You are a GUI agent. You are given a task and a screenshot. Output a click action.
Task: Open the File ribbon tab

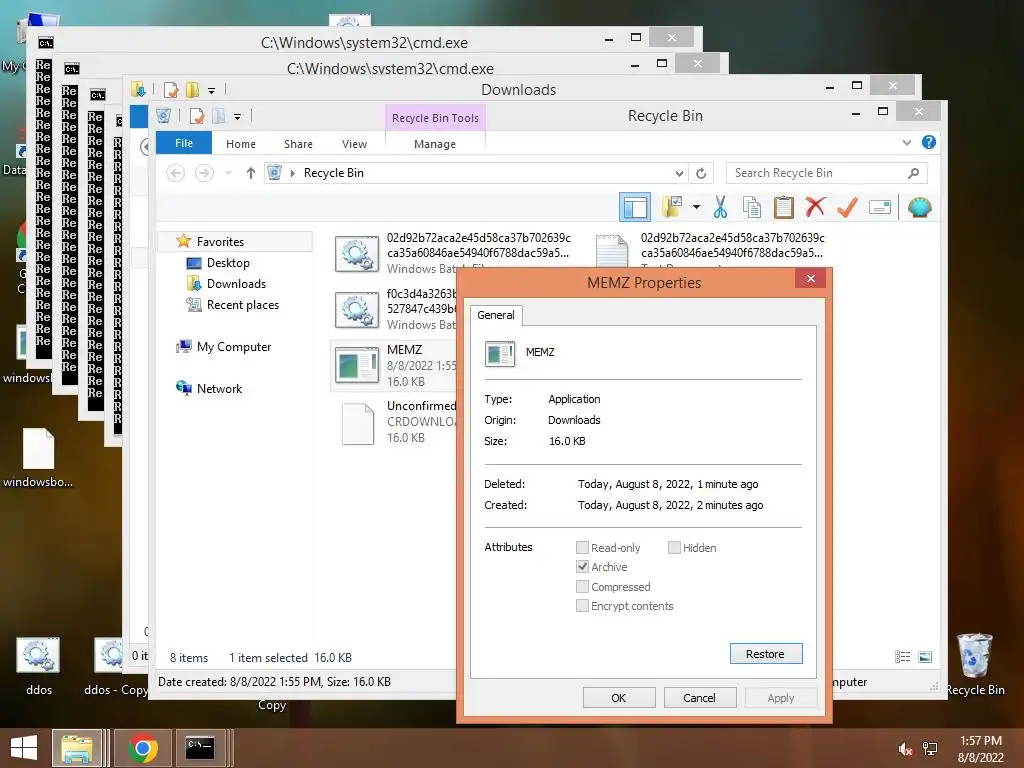click(184, 143)
